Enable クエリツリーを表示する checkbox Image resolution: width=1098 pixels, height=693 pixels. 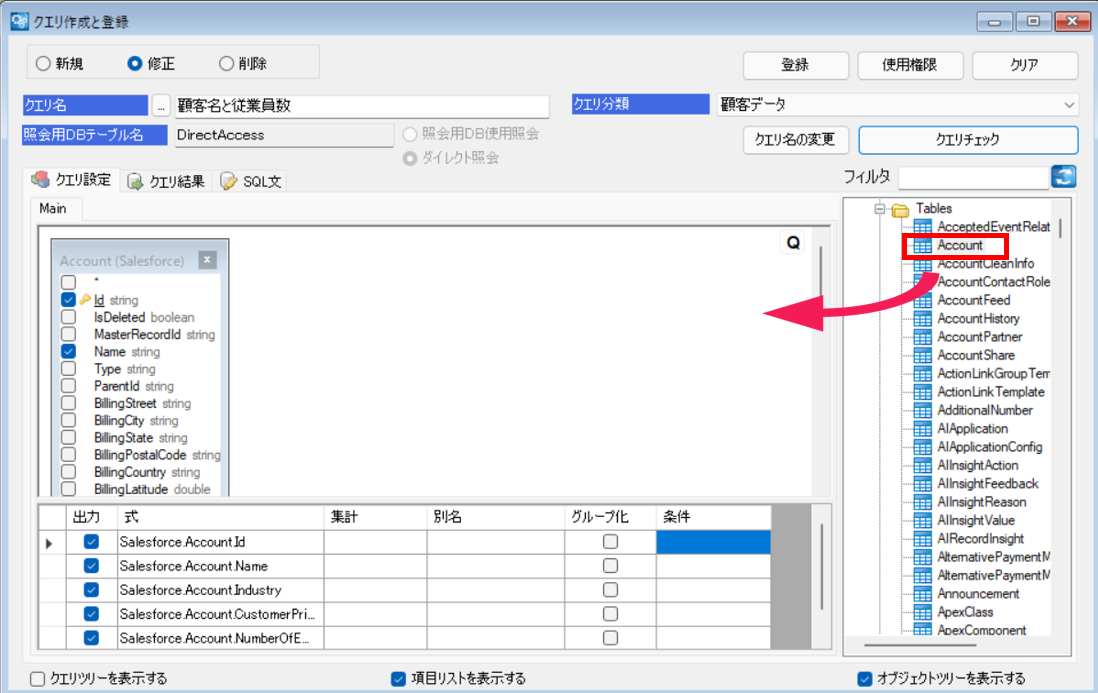[38, 678]
